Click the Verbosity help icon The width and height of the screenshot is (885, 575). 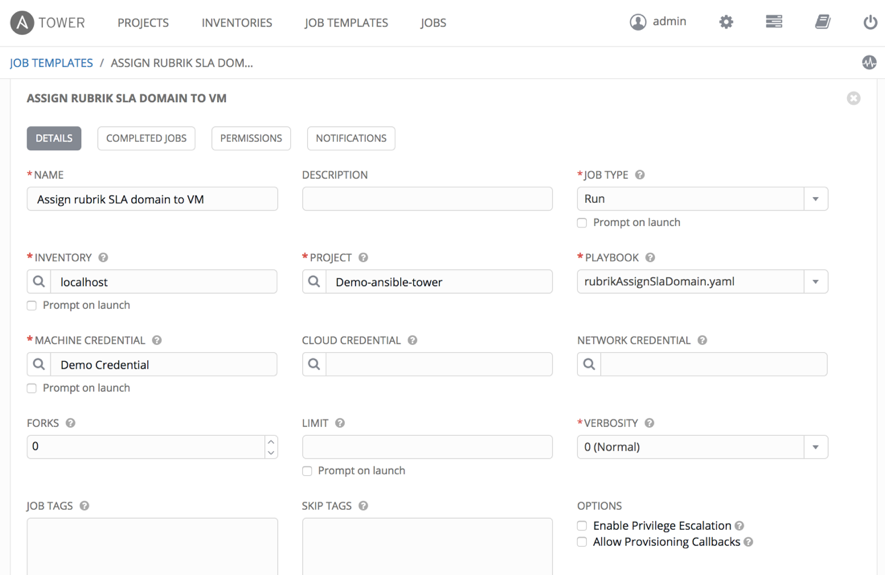pos(649,423)
